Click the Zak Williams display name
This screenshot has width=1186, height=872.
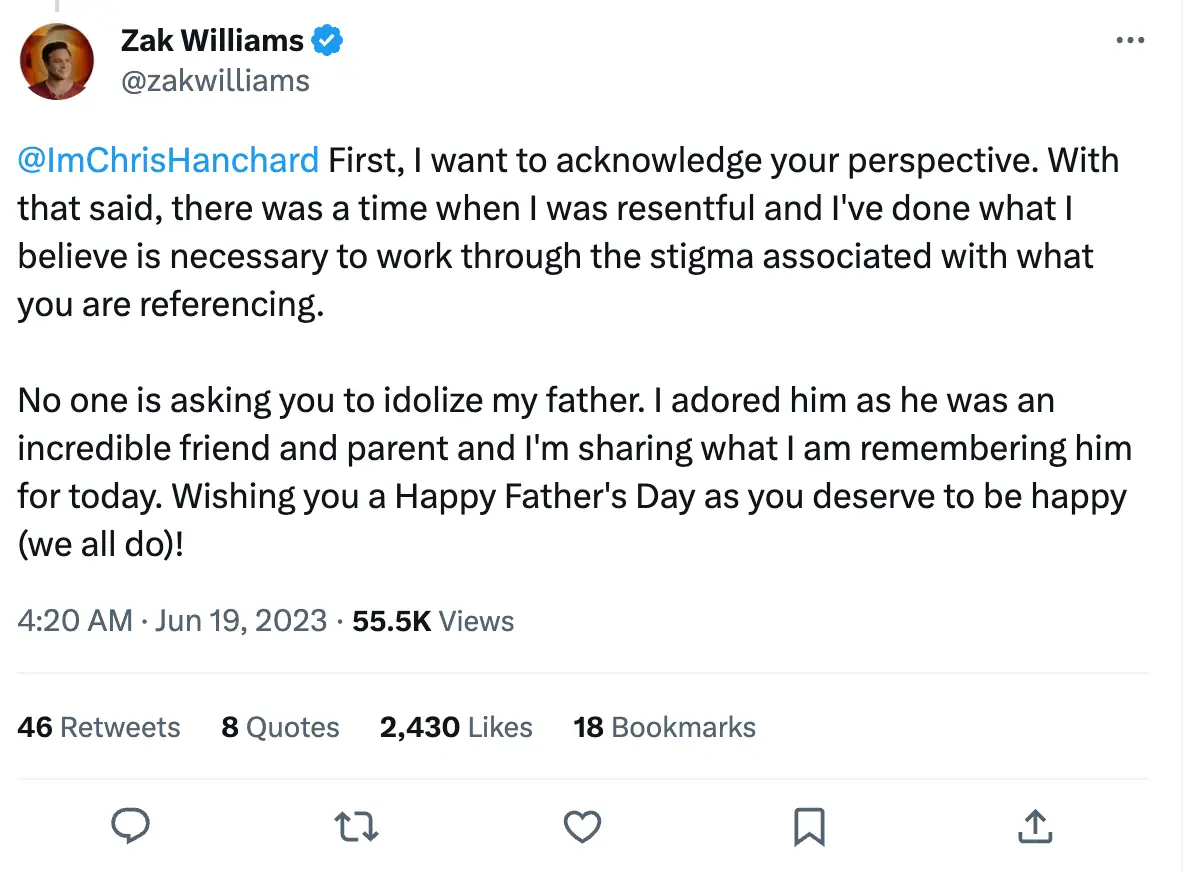[x=212, y=41]
